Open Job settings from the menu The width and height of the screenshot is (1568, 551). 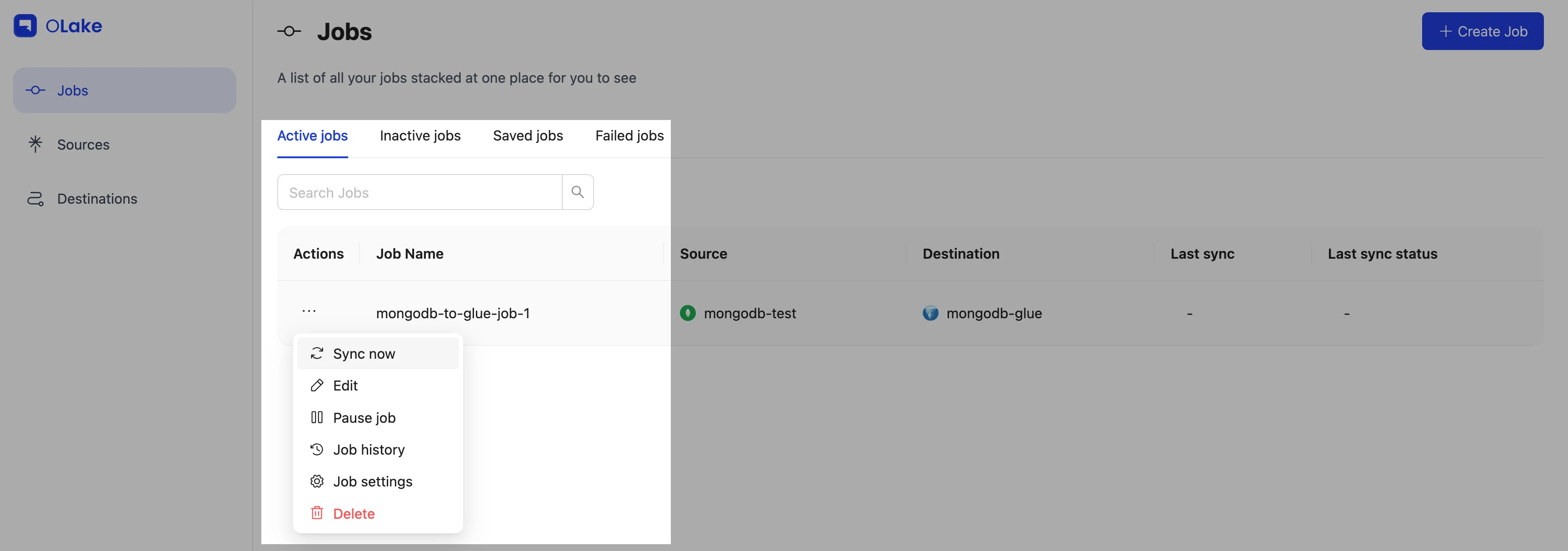coord(373,481)
